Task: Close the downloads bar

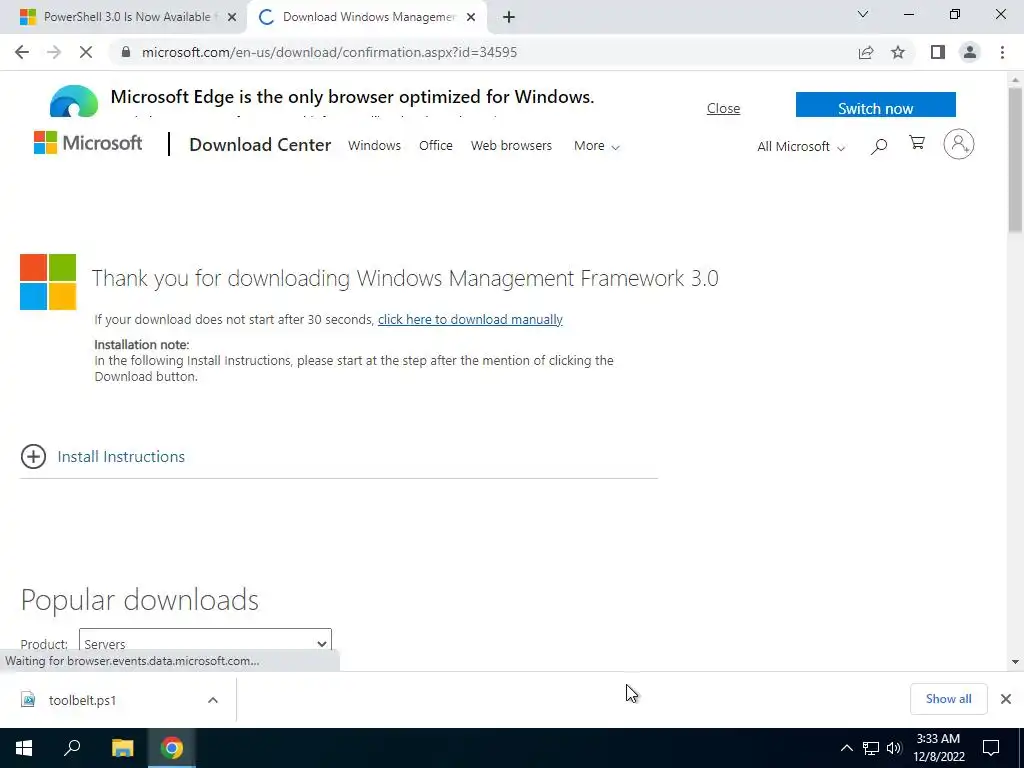Action: [1006, 699]
